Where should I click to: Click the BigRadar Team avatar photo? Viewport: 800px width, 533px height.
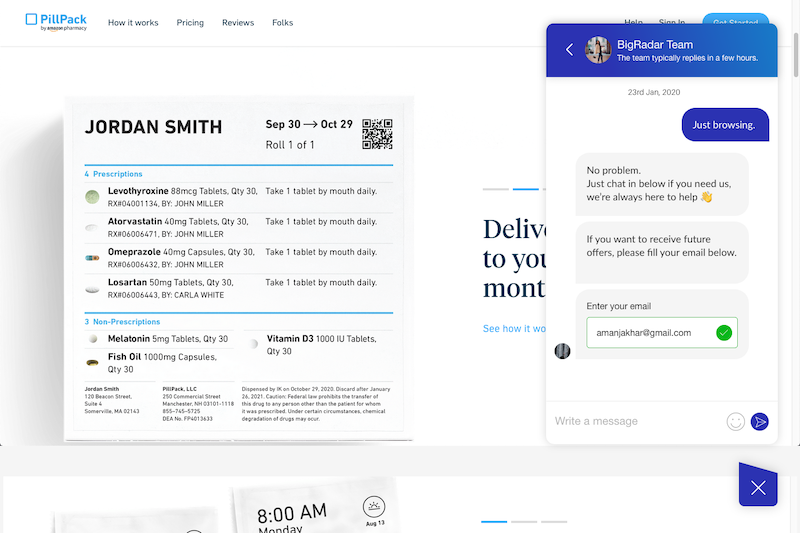[x=598, y=50]
